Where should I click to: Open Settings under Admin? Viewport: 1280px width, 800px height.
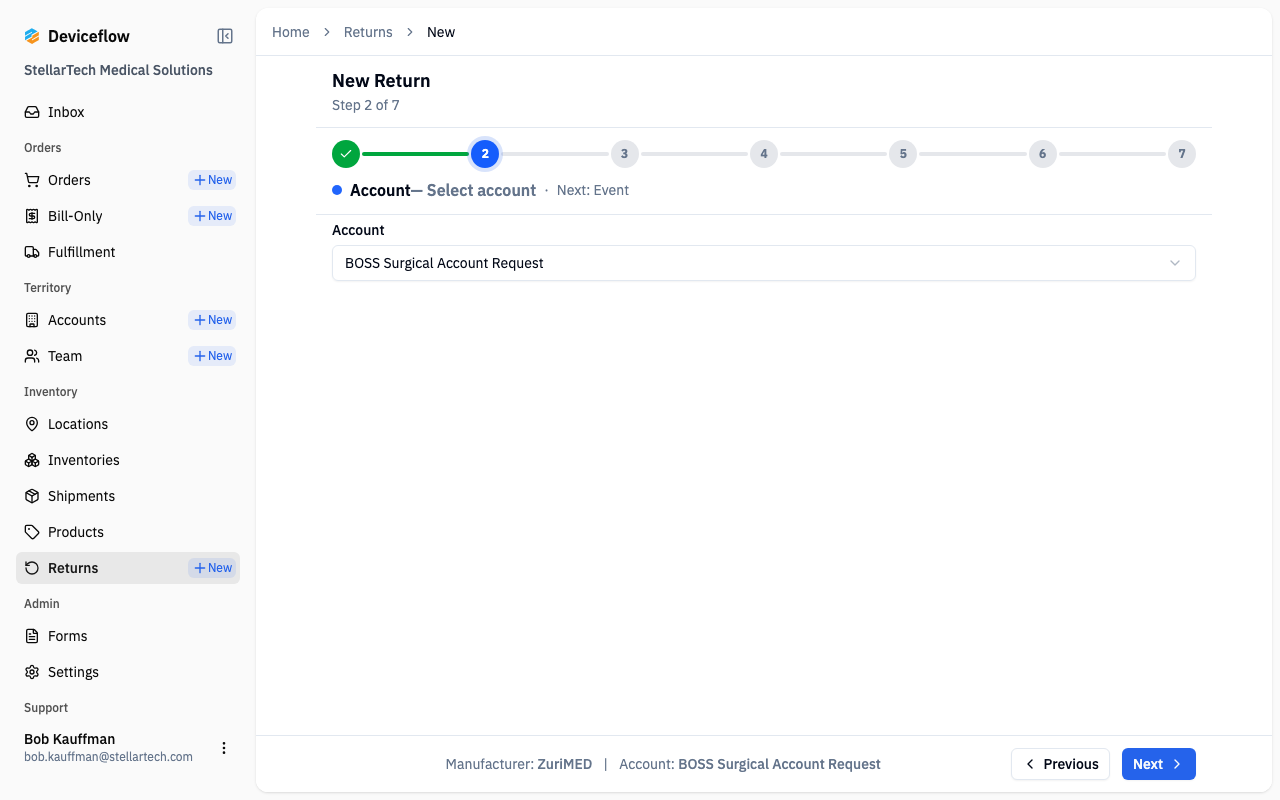(128, 672)
